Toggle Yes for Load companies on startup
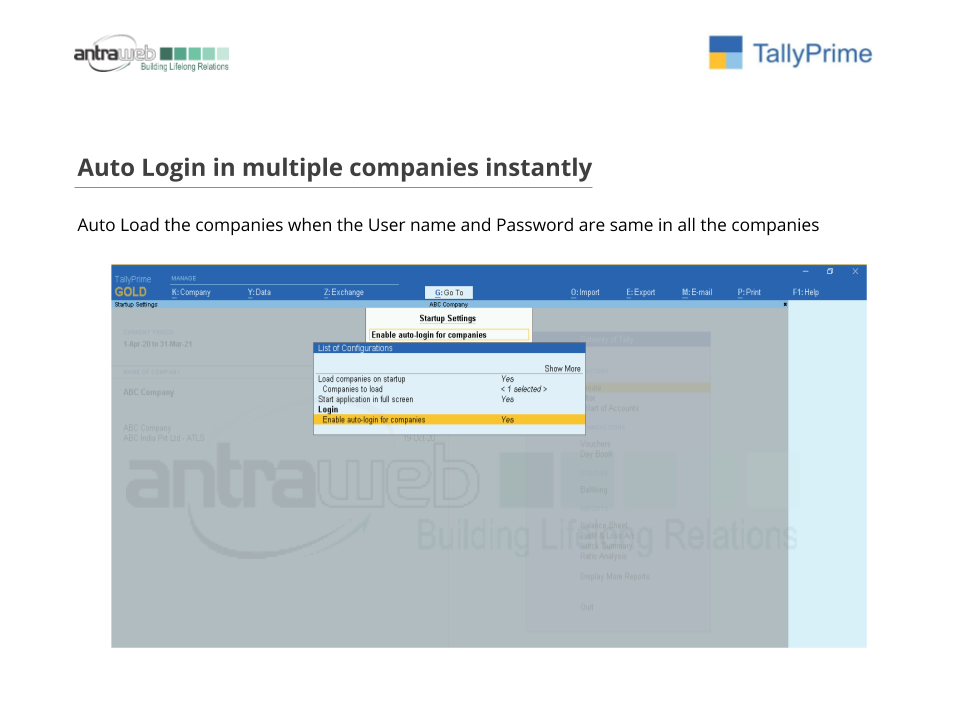Screen dimensions: 960x720 tap(508, 379)
